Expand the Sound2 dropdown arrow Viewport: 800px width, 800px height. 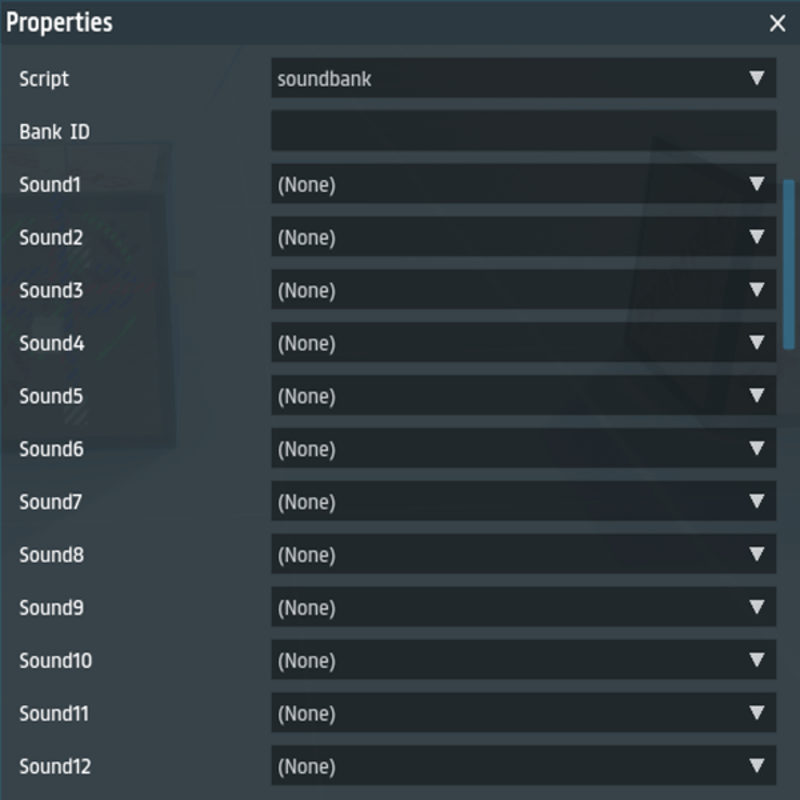tap(757, 237)
